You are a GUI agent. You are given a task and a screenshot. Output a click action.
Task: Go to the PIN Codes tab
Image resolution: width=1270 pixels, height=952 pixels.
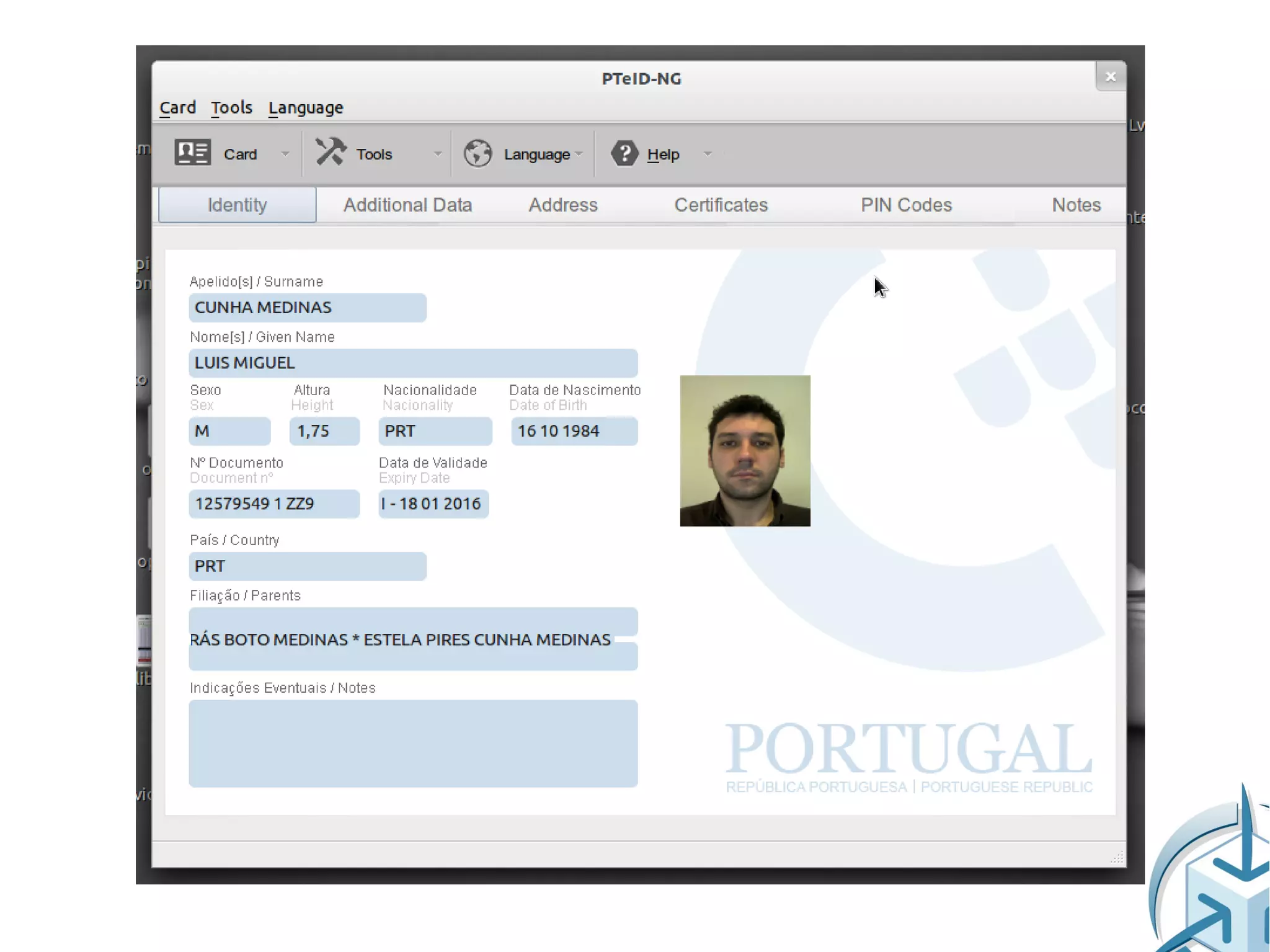pyautogui.click(x=905, y=205)
